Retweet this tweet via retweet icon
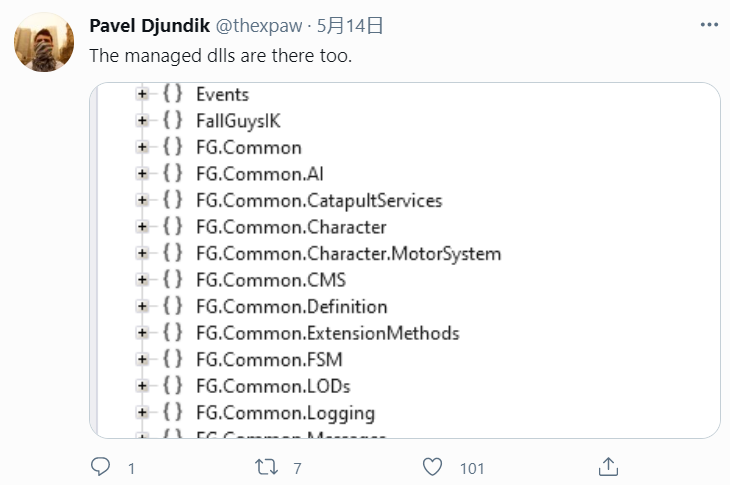This screenshot has width=730, height=485. pyautogui.click(x=263, y=466)
